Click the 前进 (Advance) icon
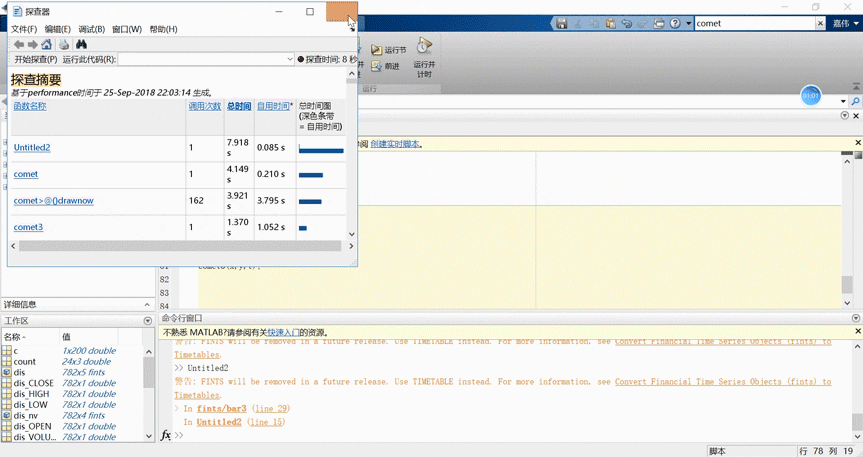The width and height of the screenshot is (863, 457). pyautogui.click(x=376, y=67)
